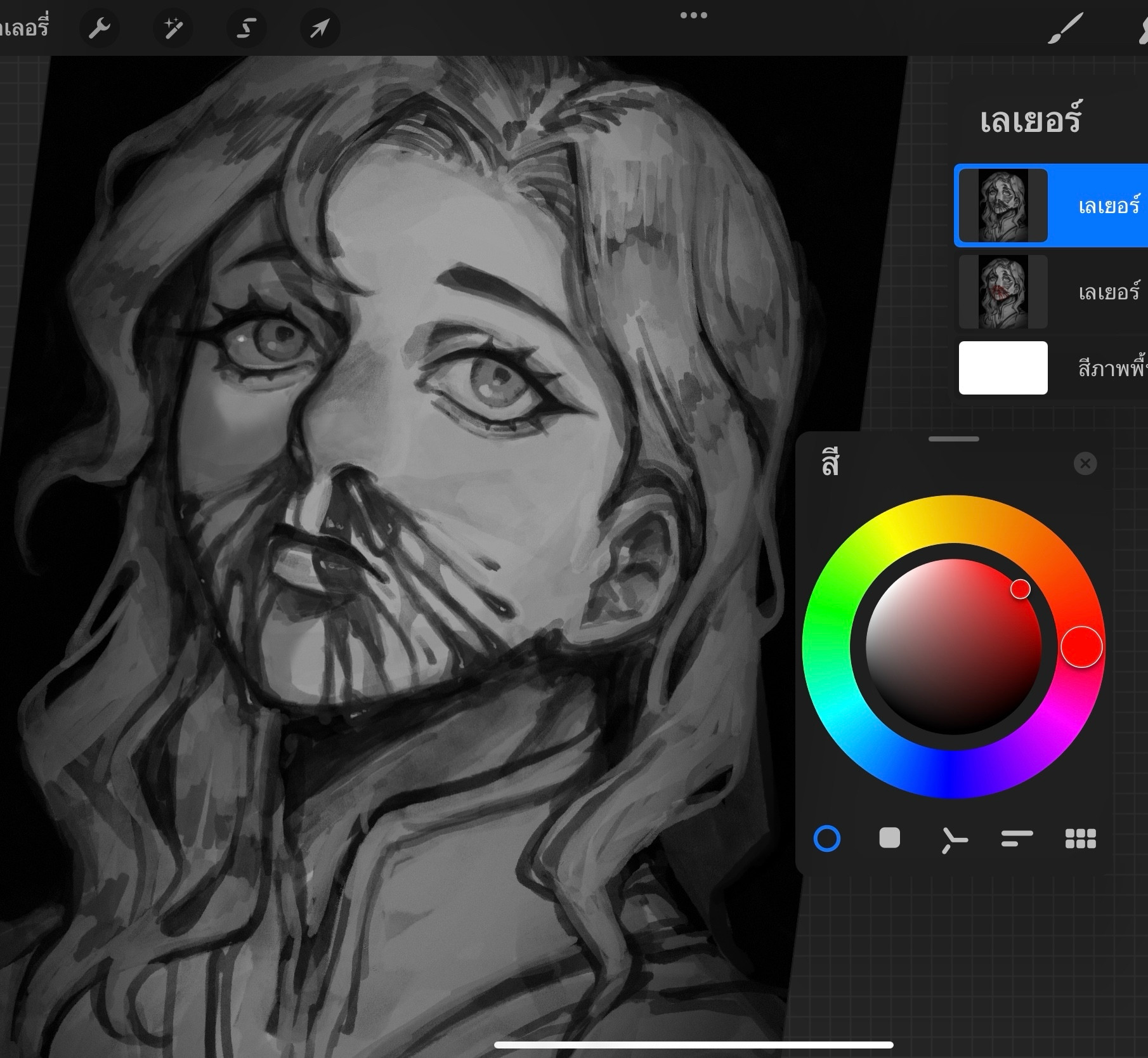This screenshot has height=1058, width=1148.
Task: Grab the color panel drag handle
Action: point(953,439)
